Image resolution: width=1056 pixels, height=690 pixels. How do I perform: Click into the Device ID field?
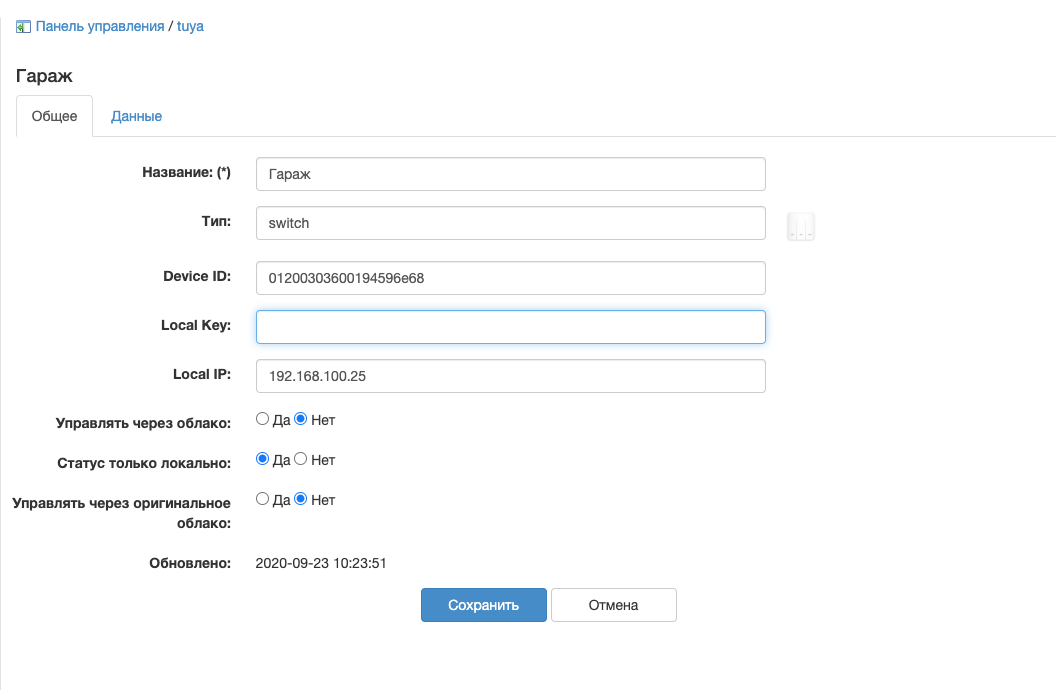(x=510, y=278)
